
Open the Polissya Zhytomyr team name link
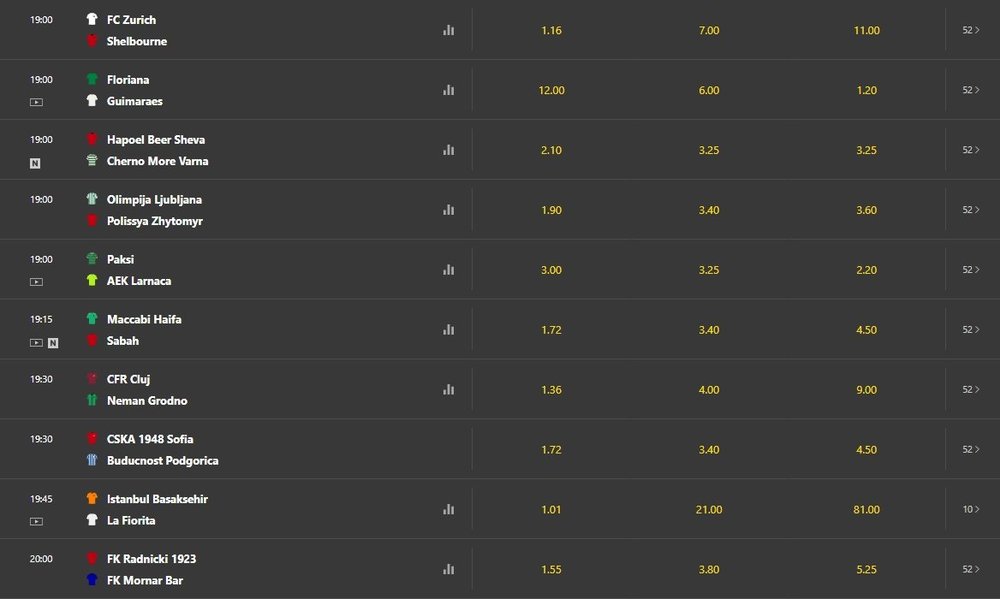[155, 221]
